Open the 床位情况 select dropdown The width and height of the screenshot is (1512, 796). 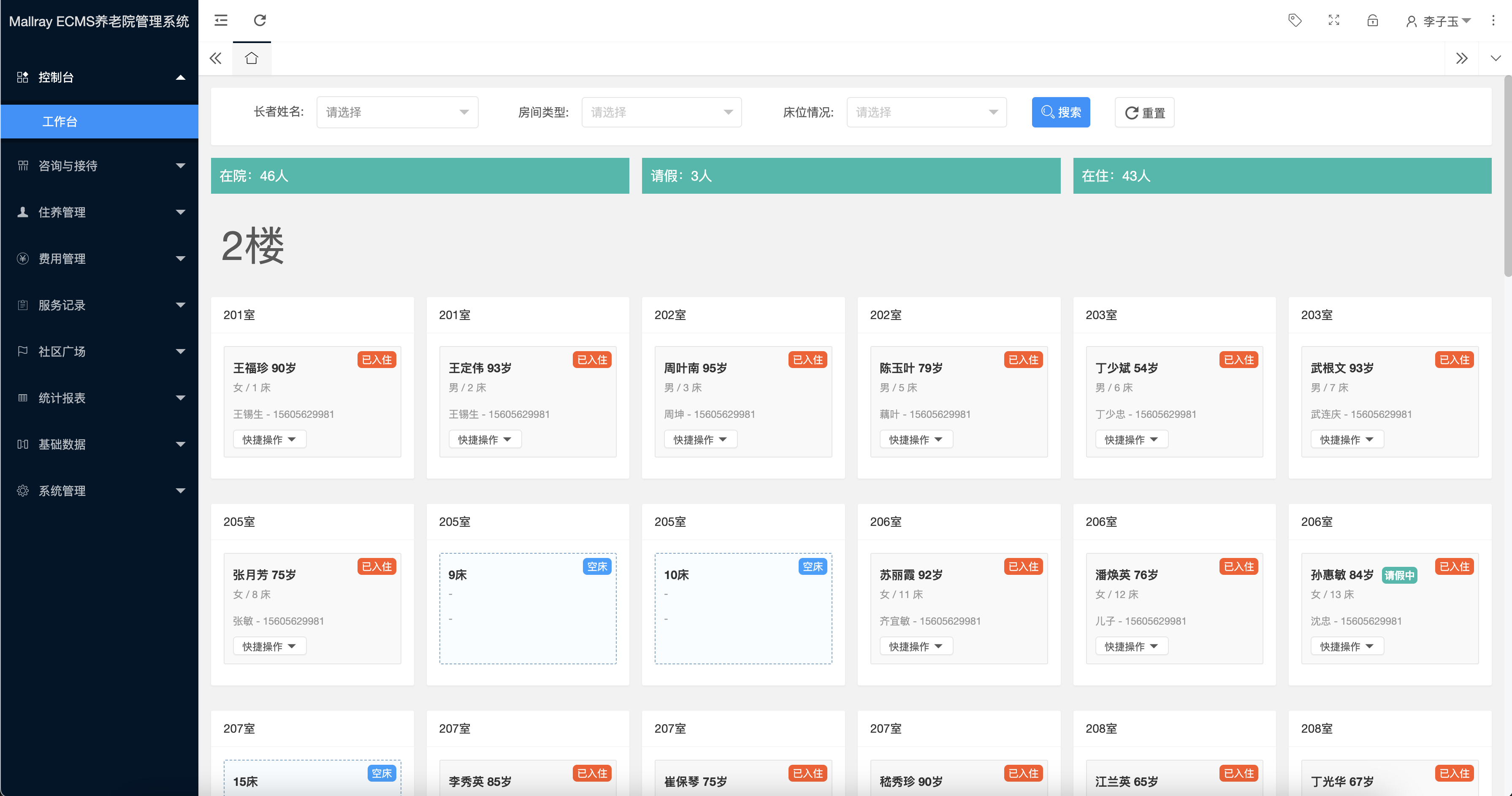pos(926,112)
